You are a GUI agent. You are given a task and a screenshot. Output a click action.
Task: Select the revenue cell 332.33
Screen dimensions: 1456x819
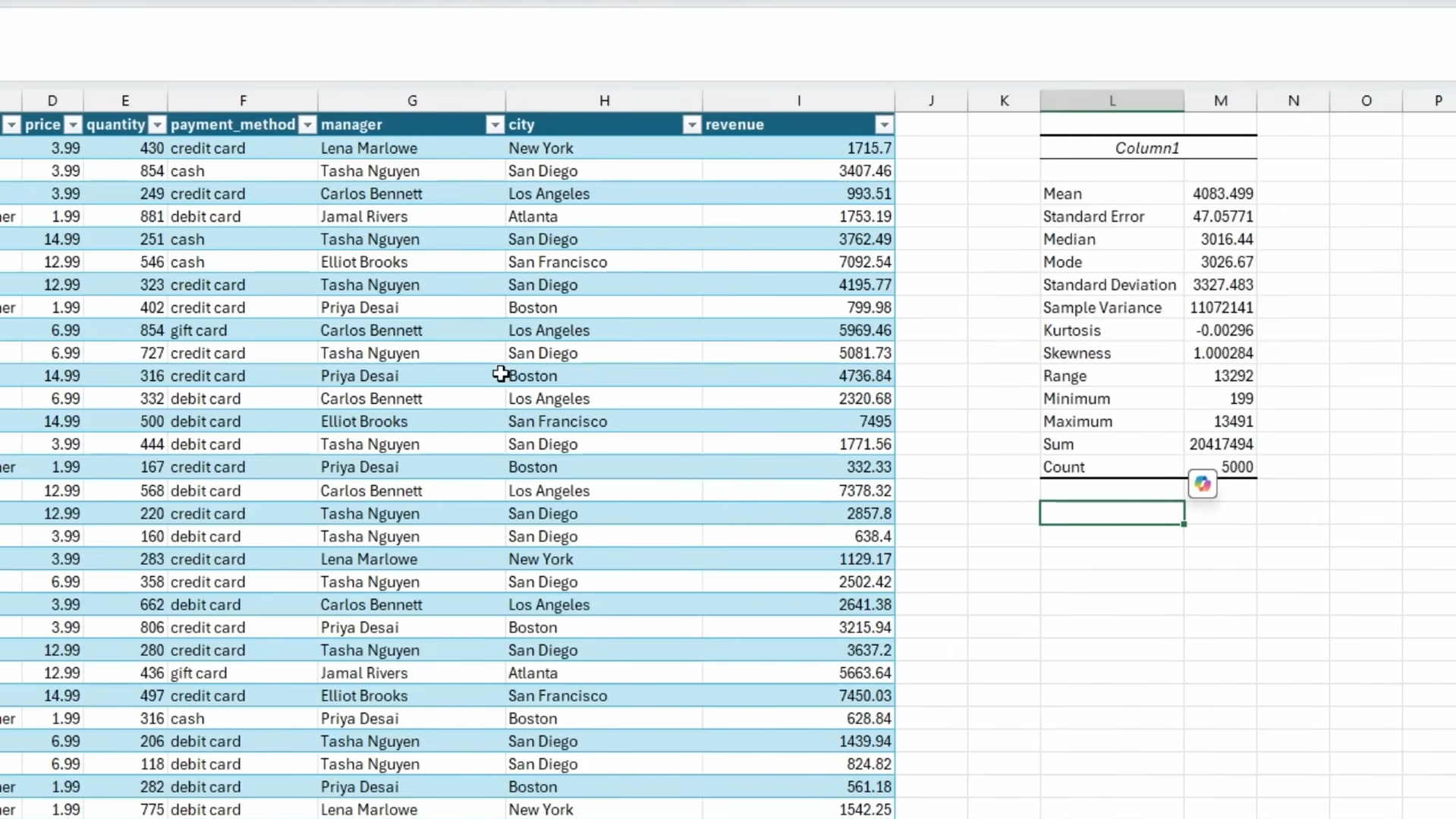799,467
